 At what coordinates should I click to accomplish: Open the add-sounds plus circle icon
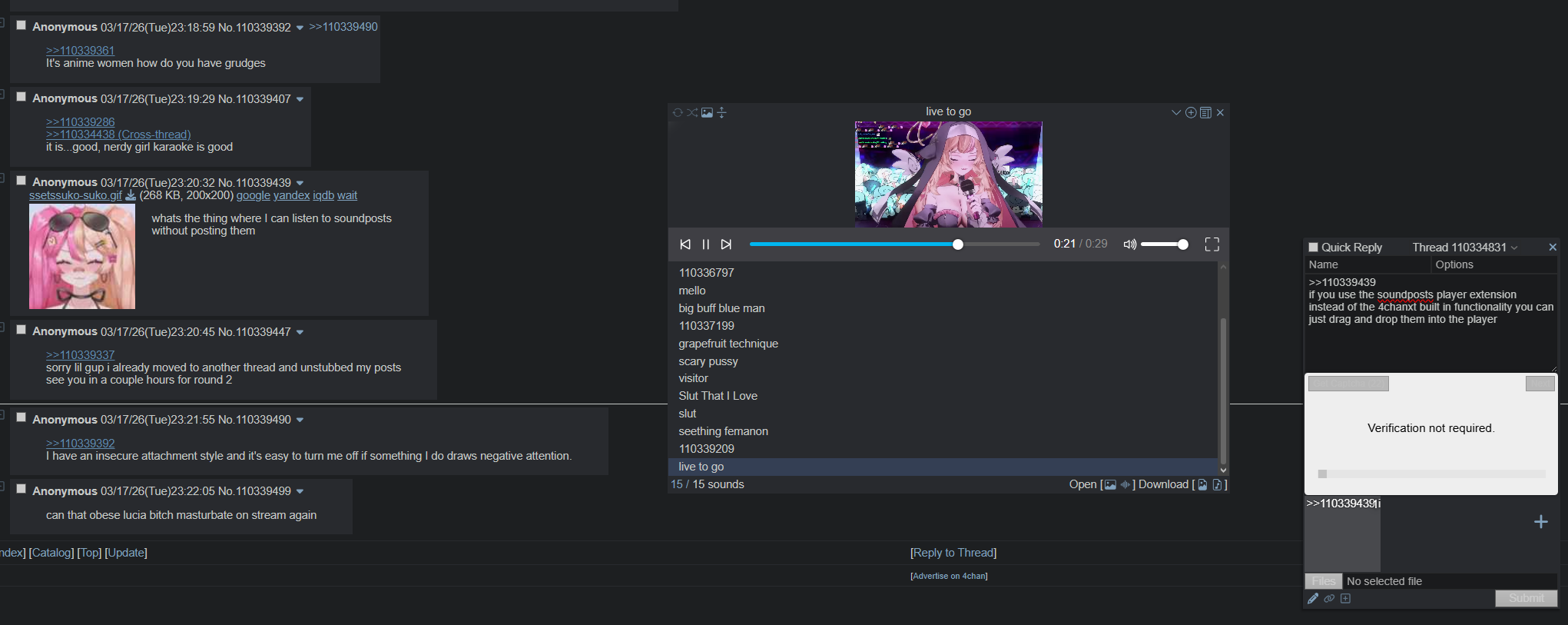(1191, 112)
